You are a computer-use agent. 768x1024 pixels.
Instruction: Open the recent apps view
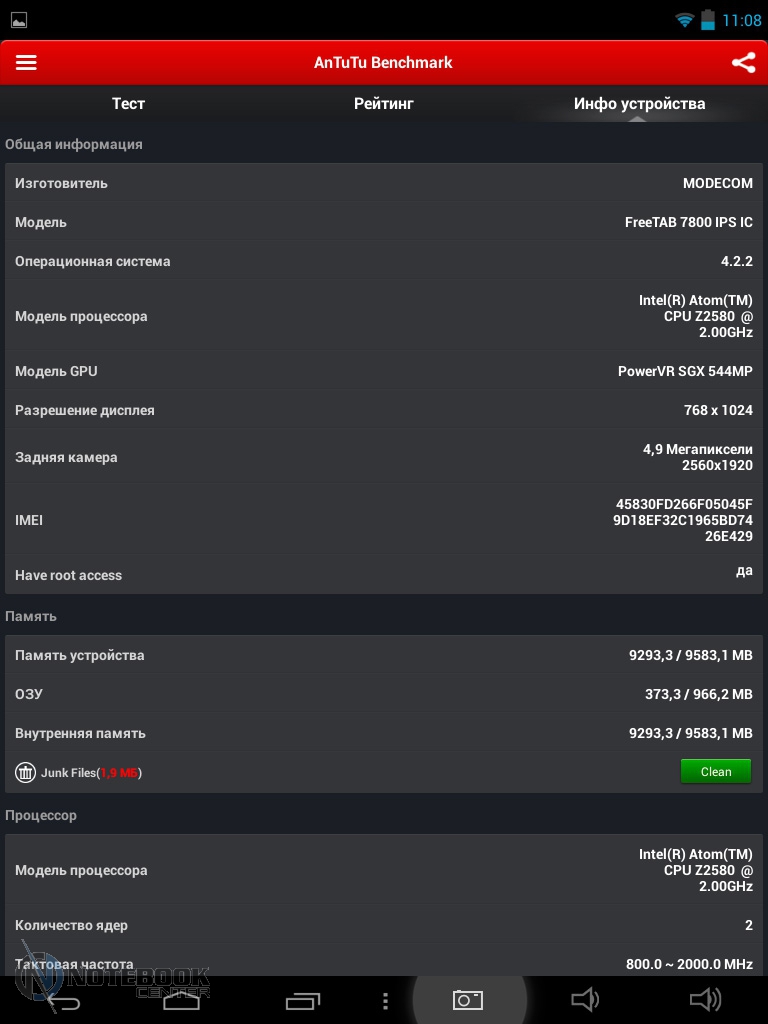tap(303, 1000)
